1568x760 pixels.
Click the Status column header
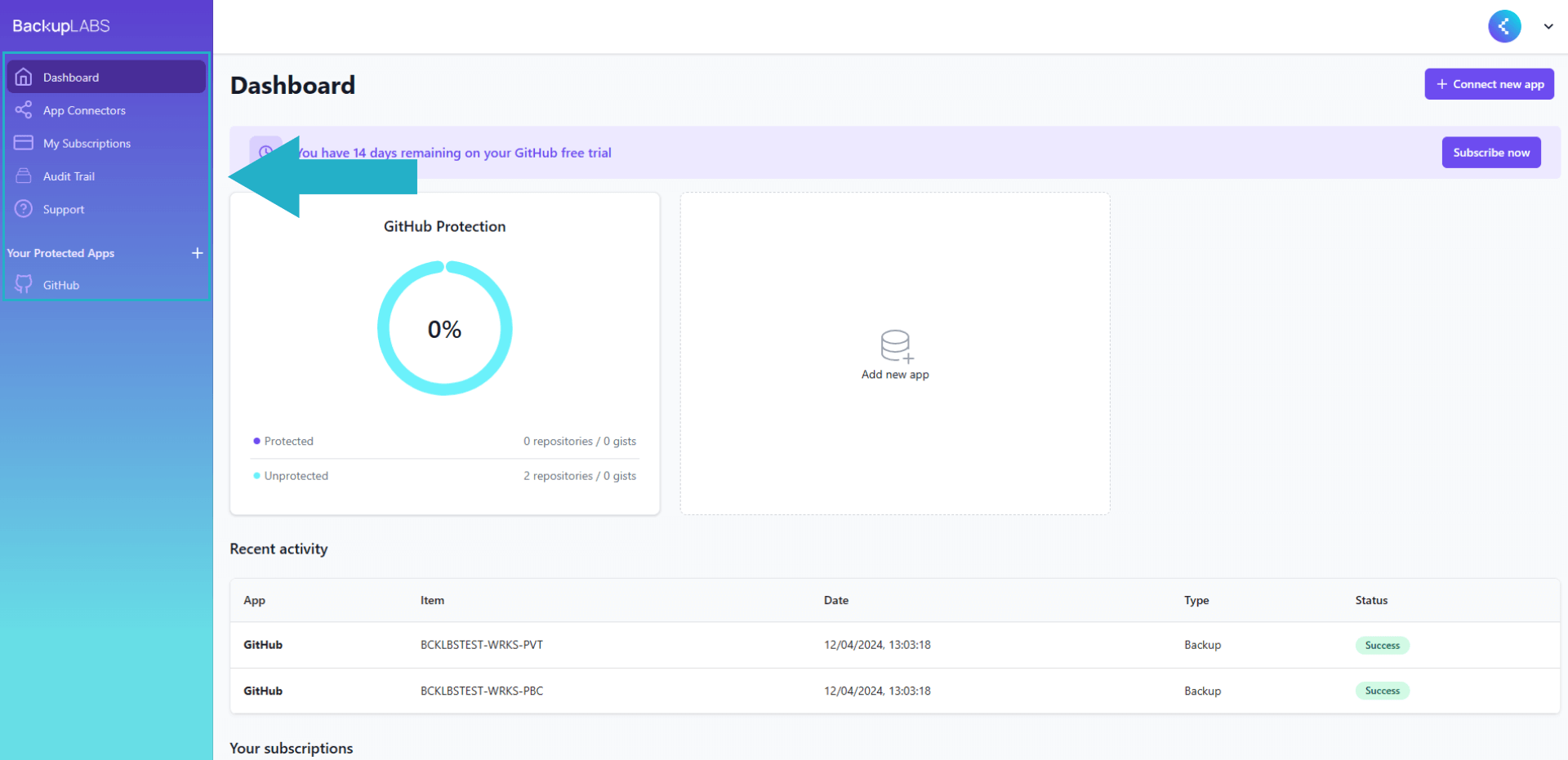click(x=1371, y=600)
